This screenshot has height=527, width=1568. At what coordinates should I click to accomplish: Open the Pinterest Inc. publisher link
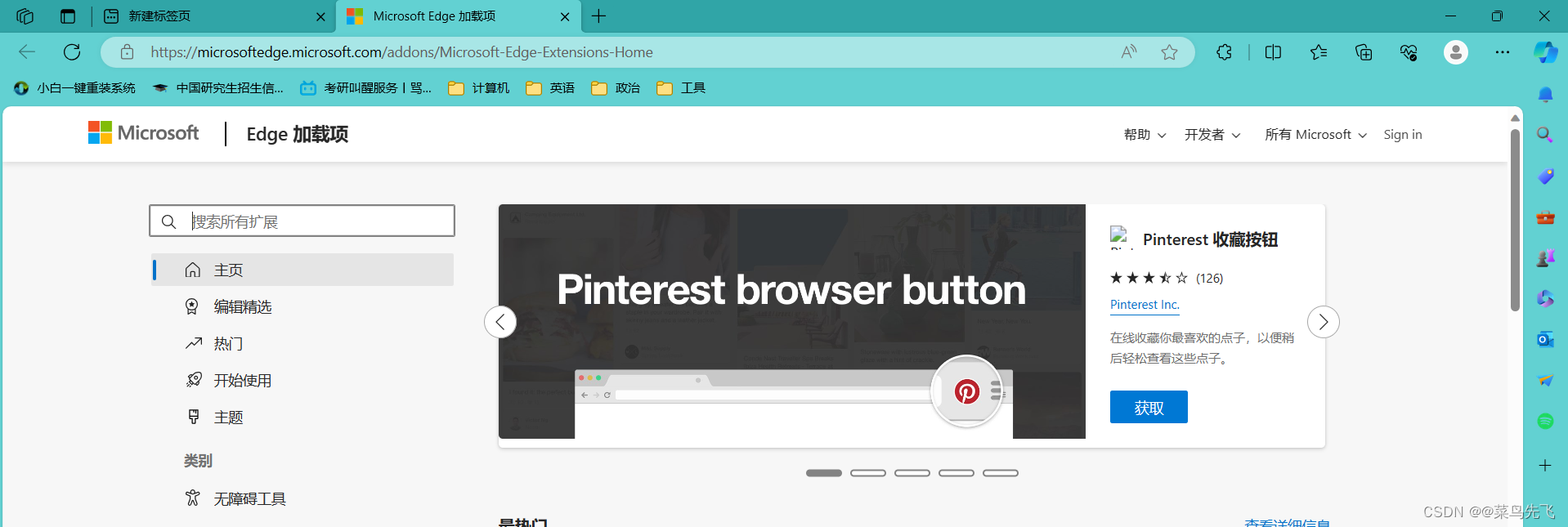pos(1145,305)
